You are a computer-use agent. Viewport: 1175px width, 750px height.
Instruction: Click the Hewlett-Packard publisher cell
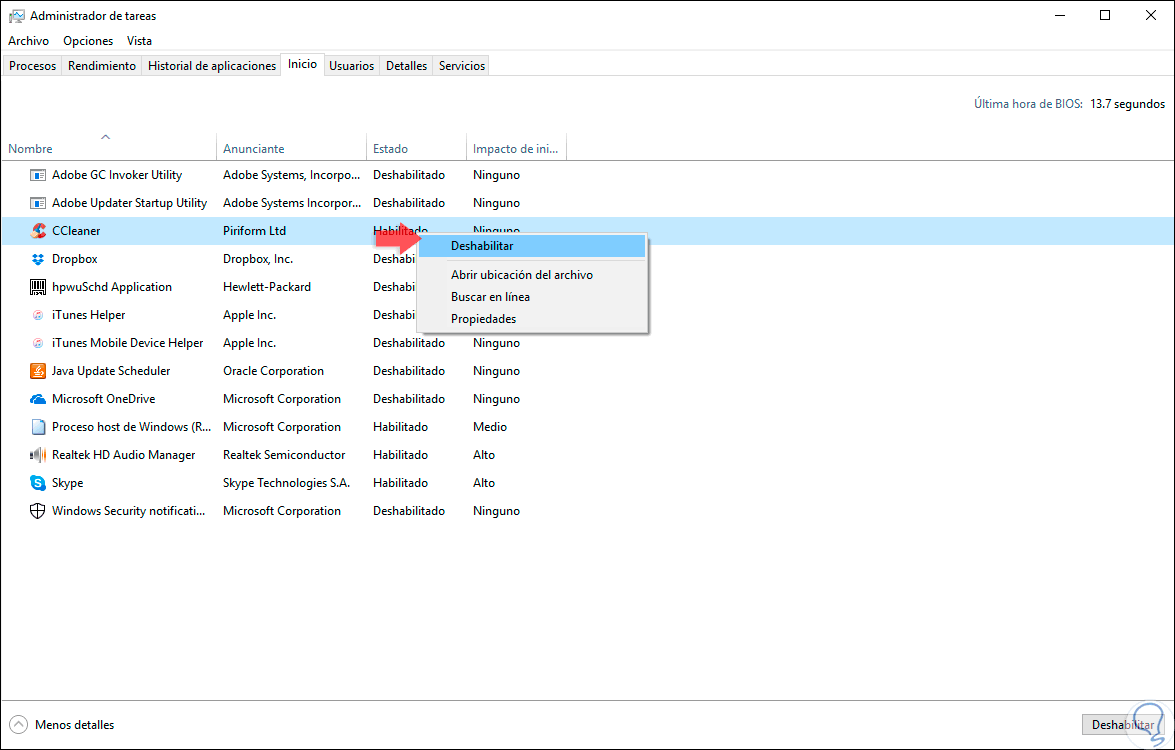(x=267, y=287)
